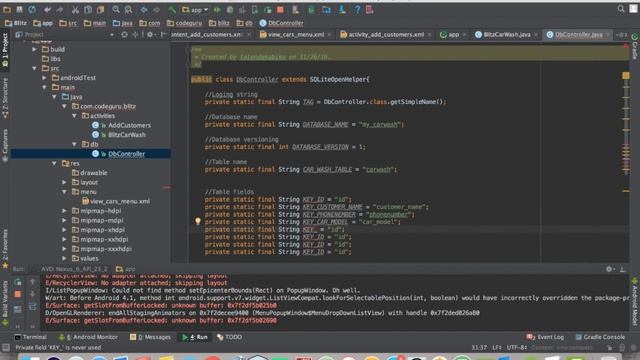The width and height of the screenshot is (640, 360).
Task: Click the codeguru breadcrumb folder
Action: point(184,23)
